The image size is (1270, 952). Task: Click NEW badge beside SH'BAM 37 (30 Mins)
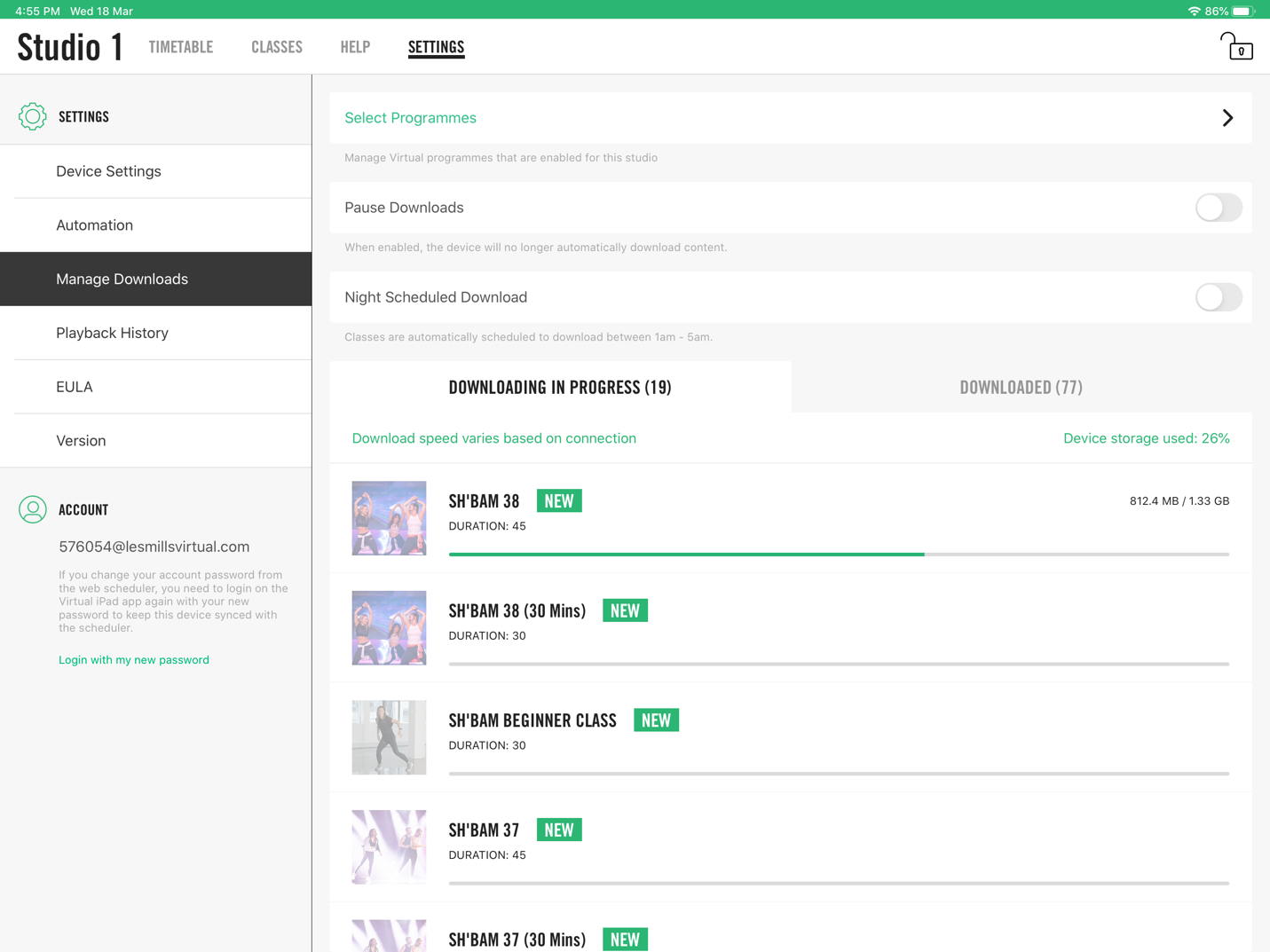click(x=625, y=940)
